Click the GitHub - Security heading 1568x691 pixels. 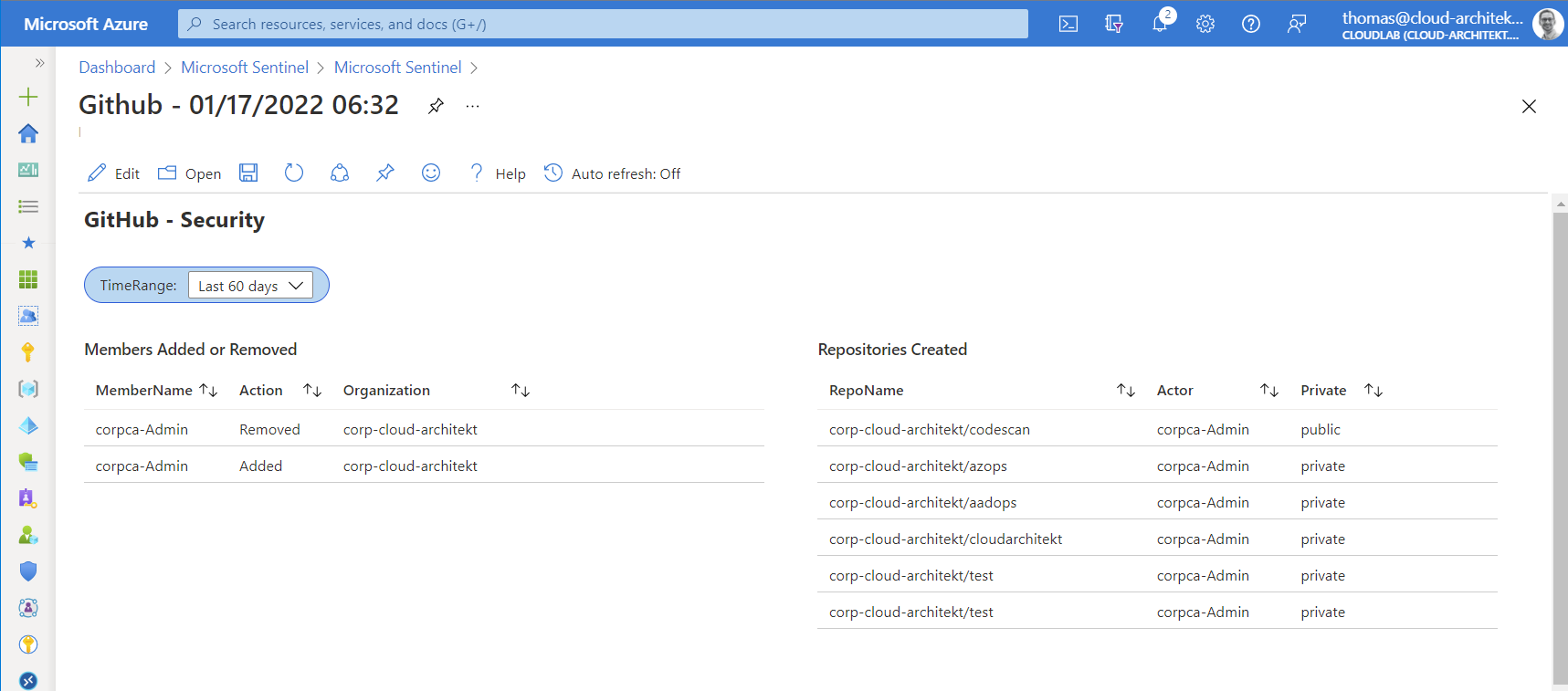pyautogui.click(x=174, y=220)
